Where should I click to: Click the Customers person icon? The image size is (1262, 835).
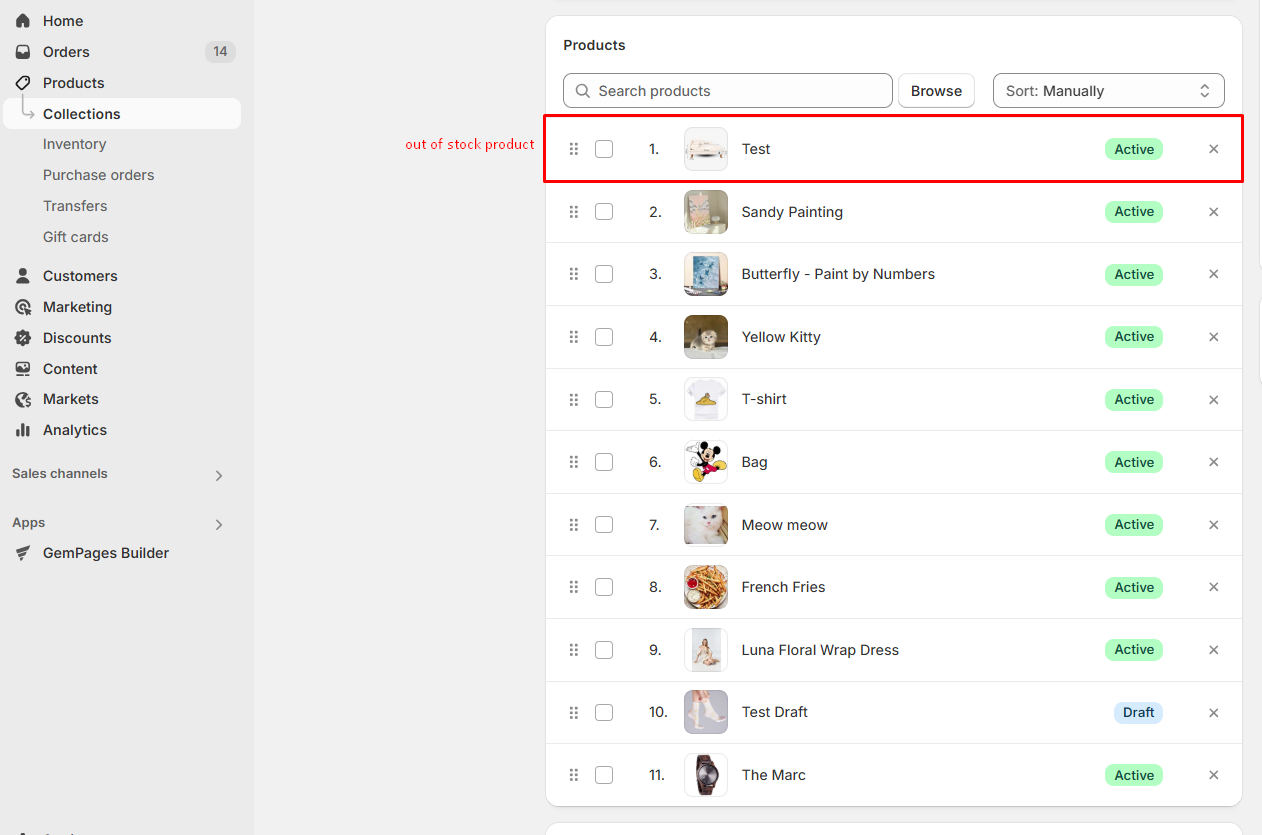click(x=23, y=276)
